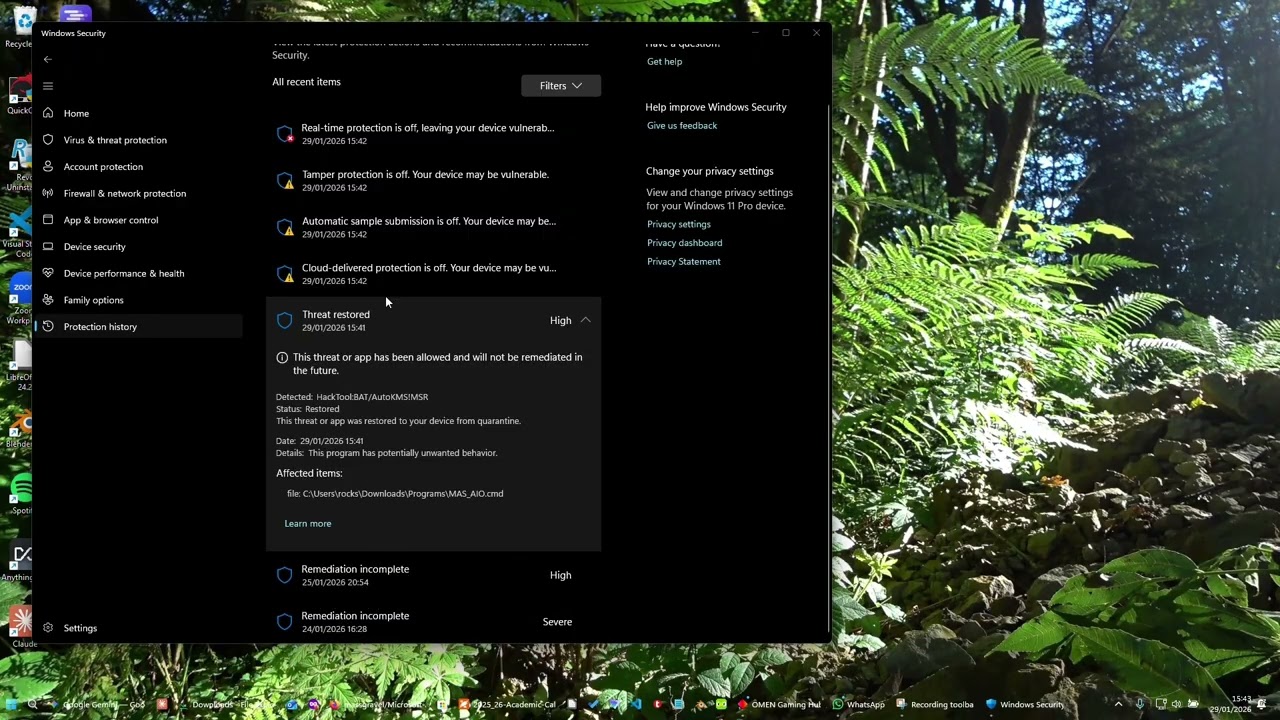Click the Settings gear icon
Screen dimensions: 1280x720
click(47, 628)
